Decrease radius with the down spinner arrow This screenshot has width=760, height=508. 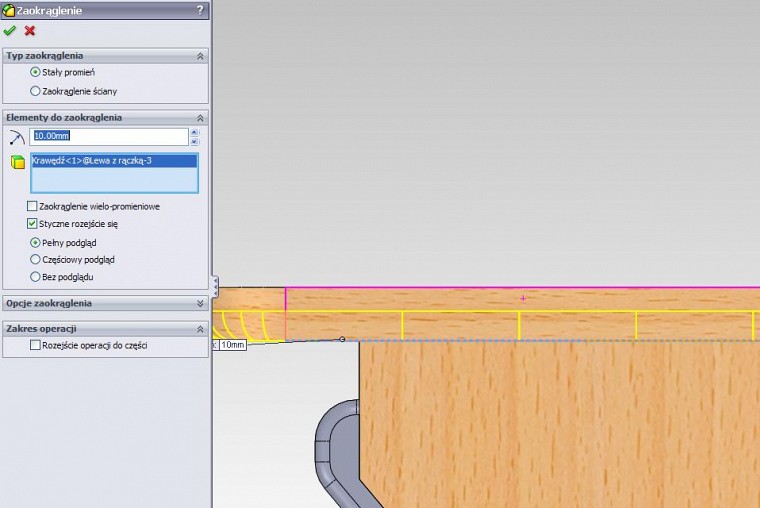coord(194,142)
